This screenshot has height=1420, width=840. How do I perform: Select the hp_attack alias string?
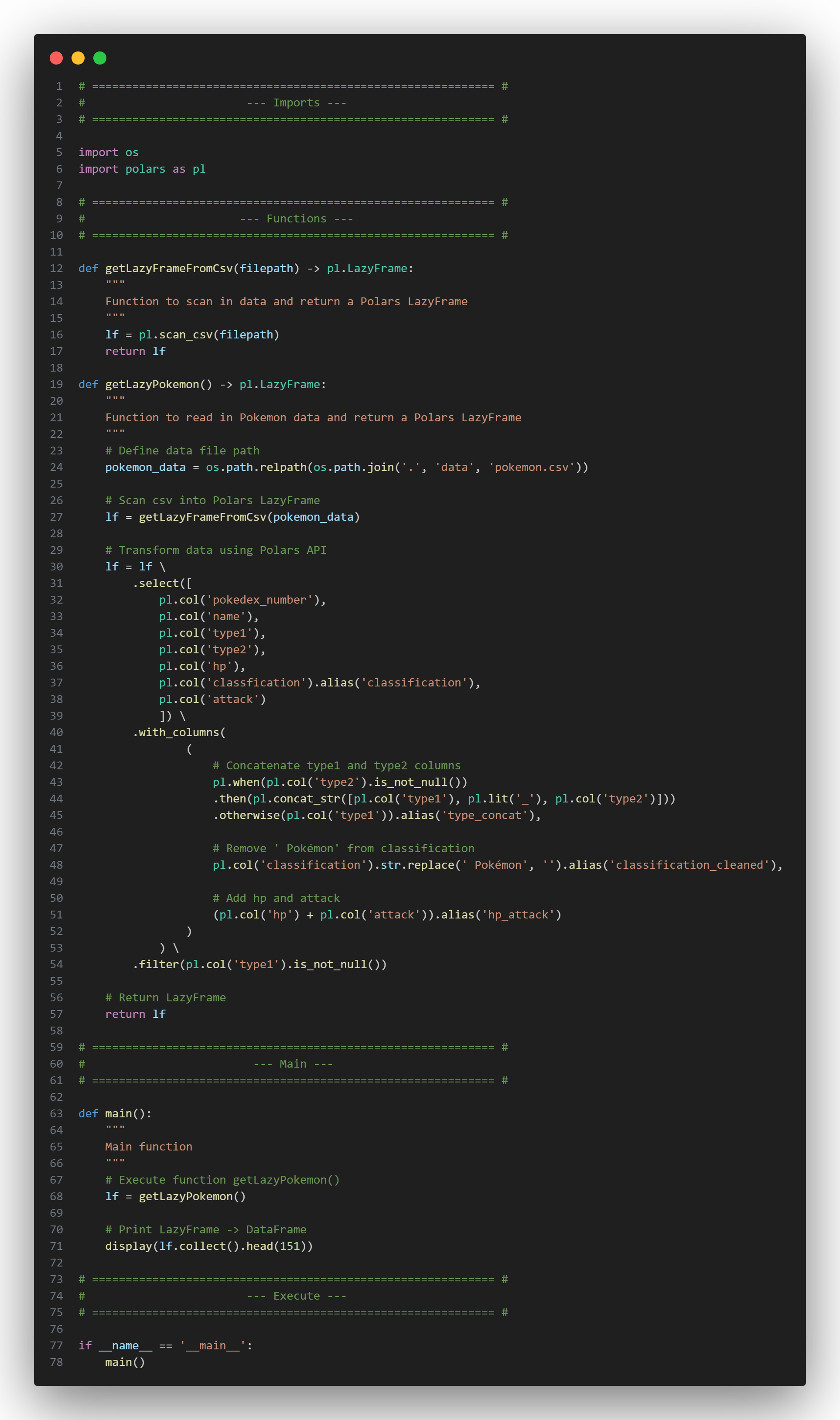(x=518, y=915)
